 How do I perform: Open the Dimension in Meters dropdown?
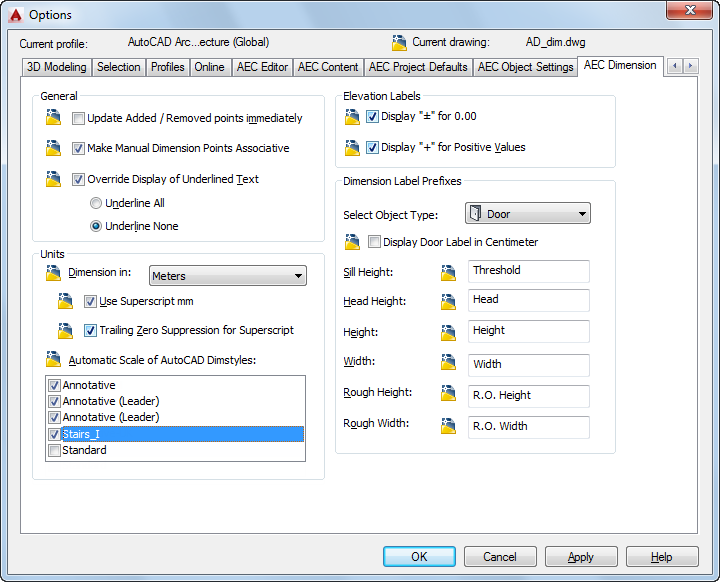tap(228, 276)
